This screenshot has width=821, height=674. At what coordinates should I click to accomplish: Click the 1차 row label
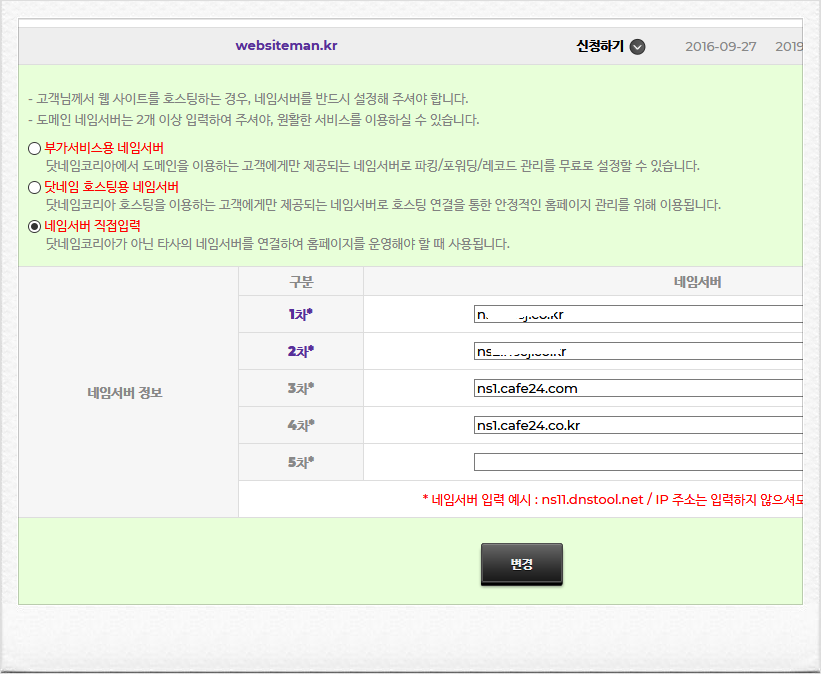click(x=301, y=314)
